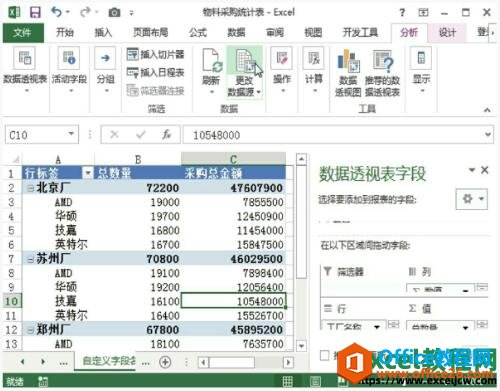Add a new sheet with plus icon
The image size is (500, 391).
click(x=165, y=362)
